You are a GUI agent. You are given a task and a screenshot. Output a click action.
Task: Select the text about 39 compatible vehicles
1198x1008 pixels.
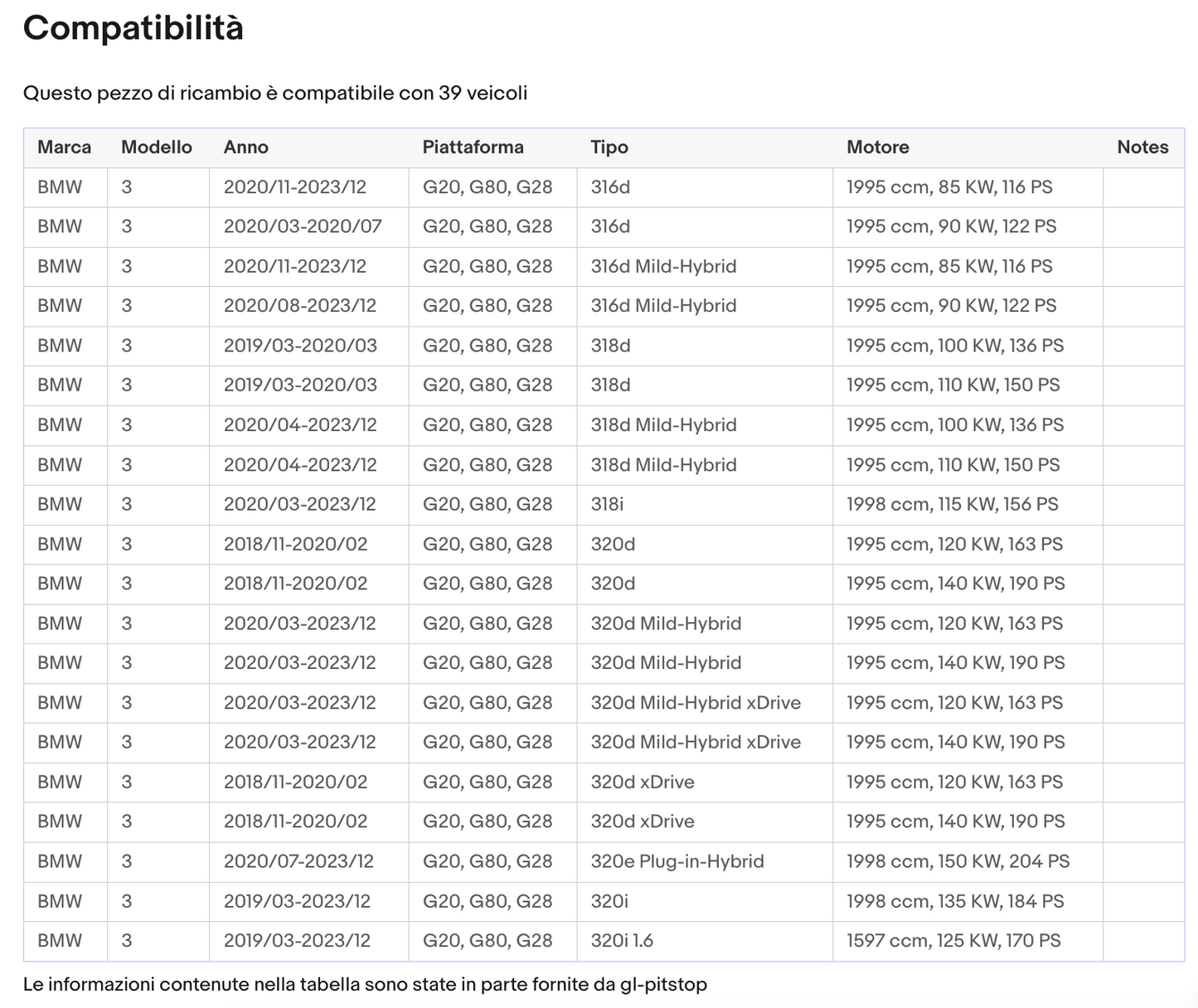click(x=275, y=93)
